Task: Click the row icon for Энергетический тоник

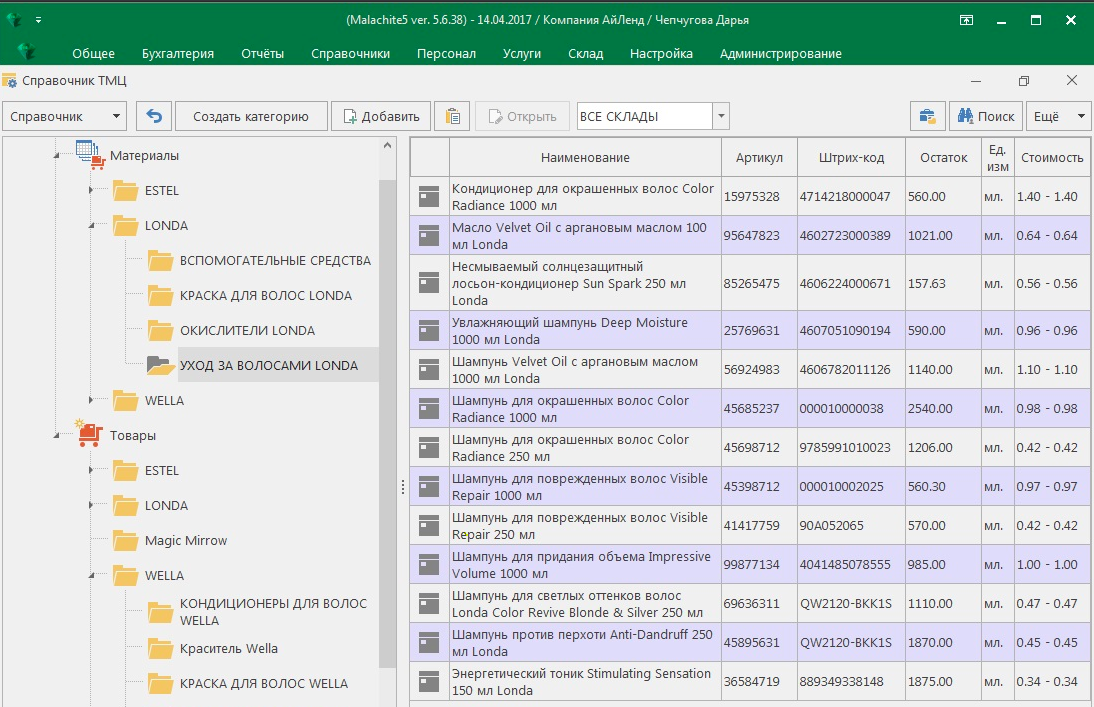Action: tap(429, 682)
